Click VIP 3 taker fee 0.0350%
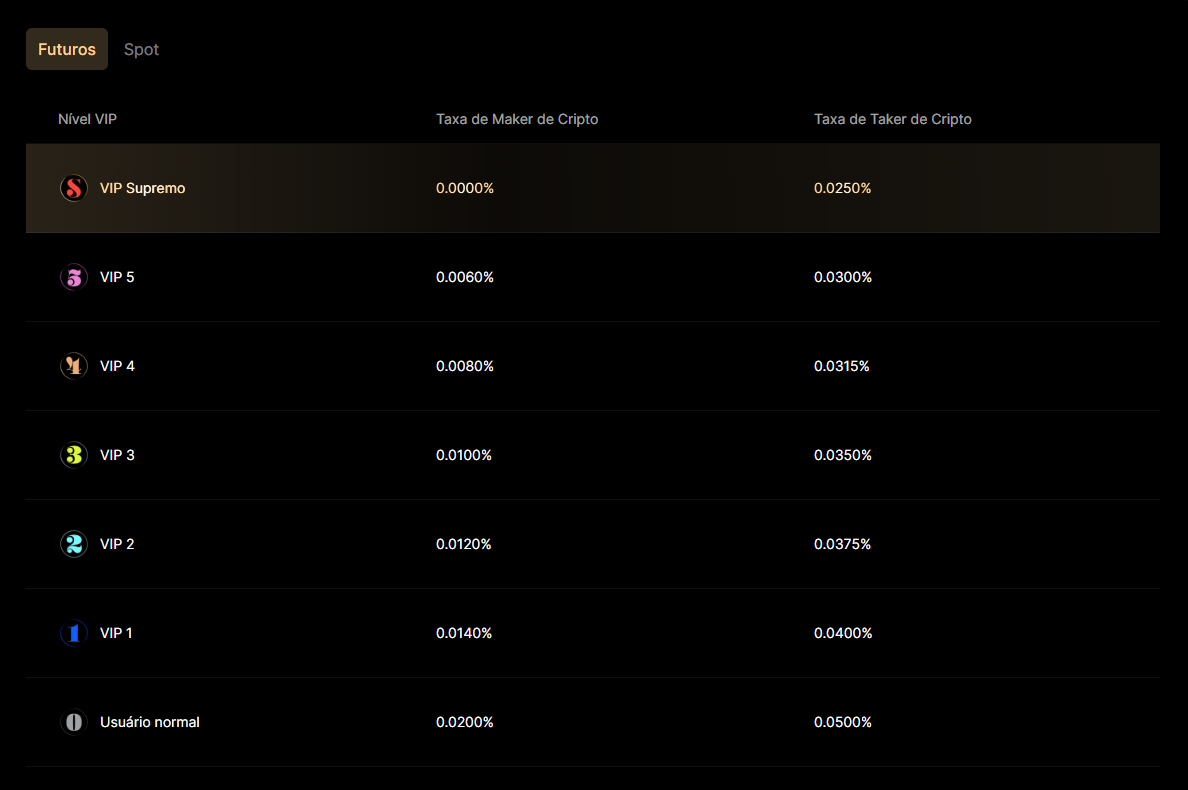Screen dimensions: 1188x790 click(x=842, y=455)
